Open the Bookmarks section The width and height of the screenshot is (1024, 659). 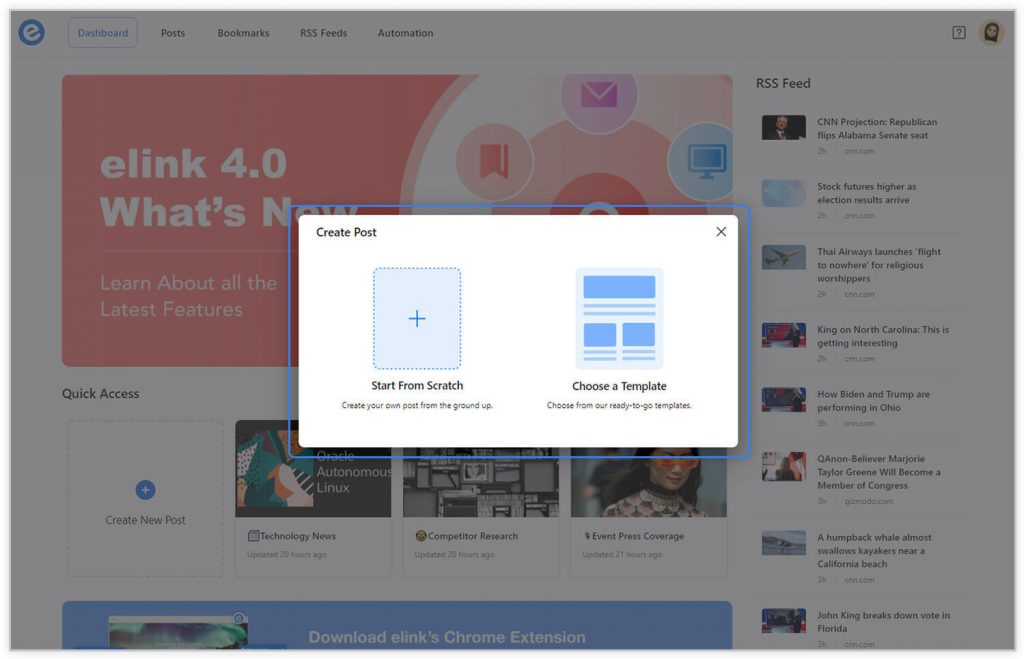point(242,32)
